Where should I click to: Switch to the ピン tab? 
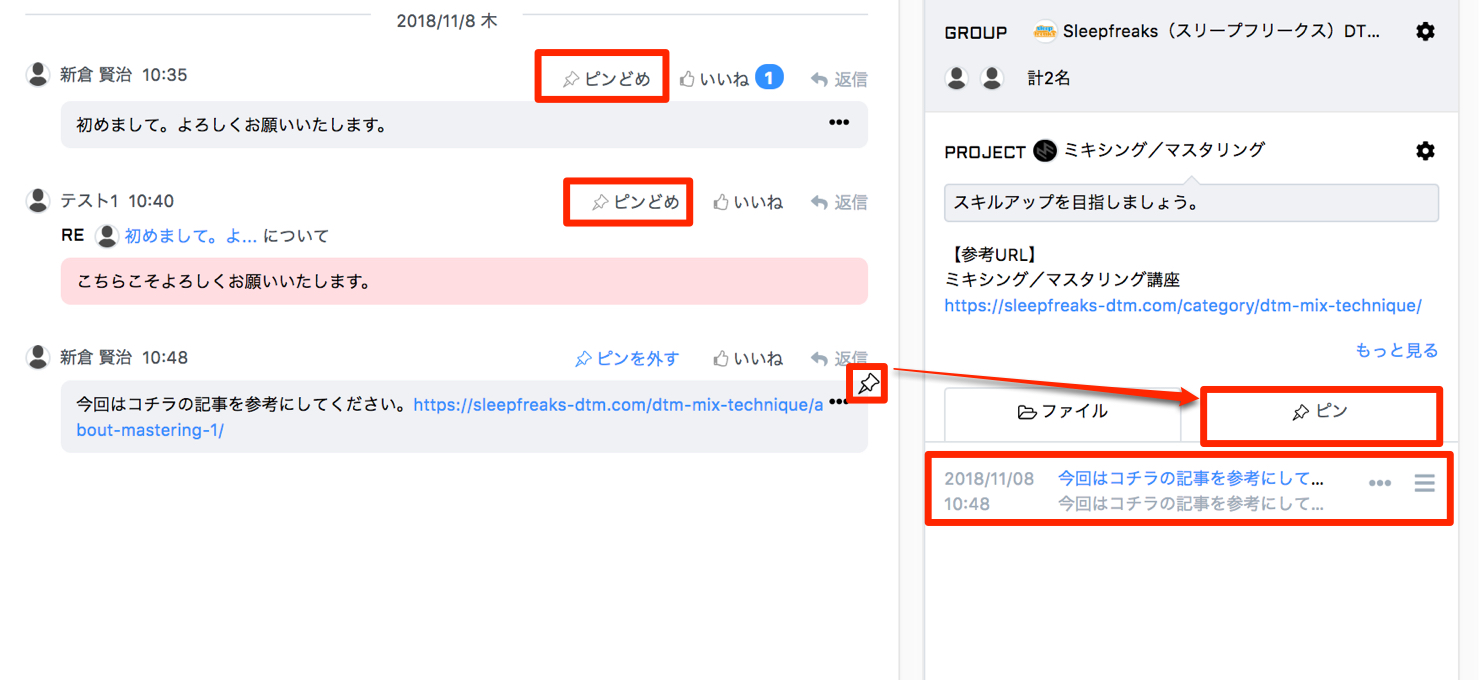(1320, 412)
